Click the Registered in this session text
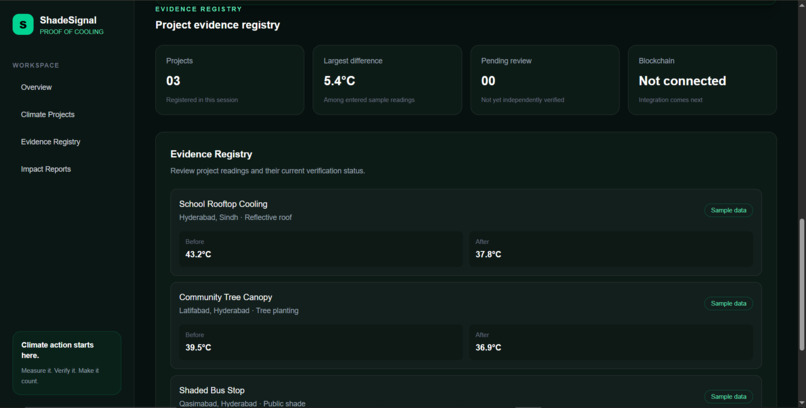Image resolution: width=806 pixels, height=408 pixels. click(x=202, y=100)
